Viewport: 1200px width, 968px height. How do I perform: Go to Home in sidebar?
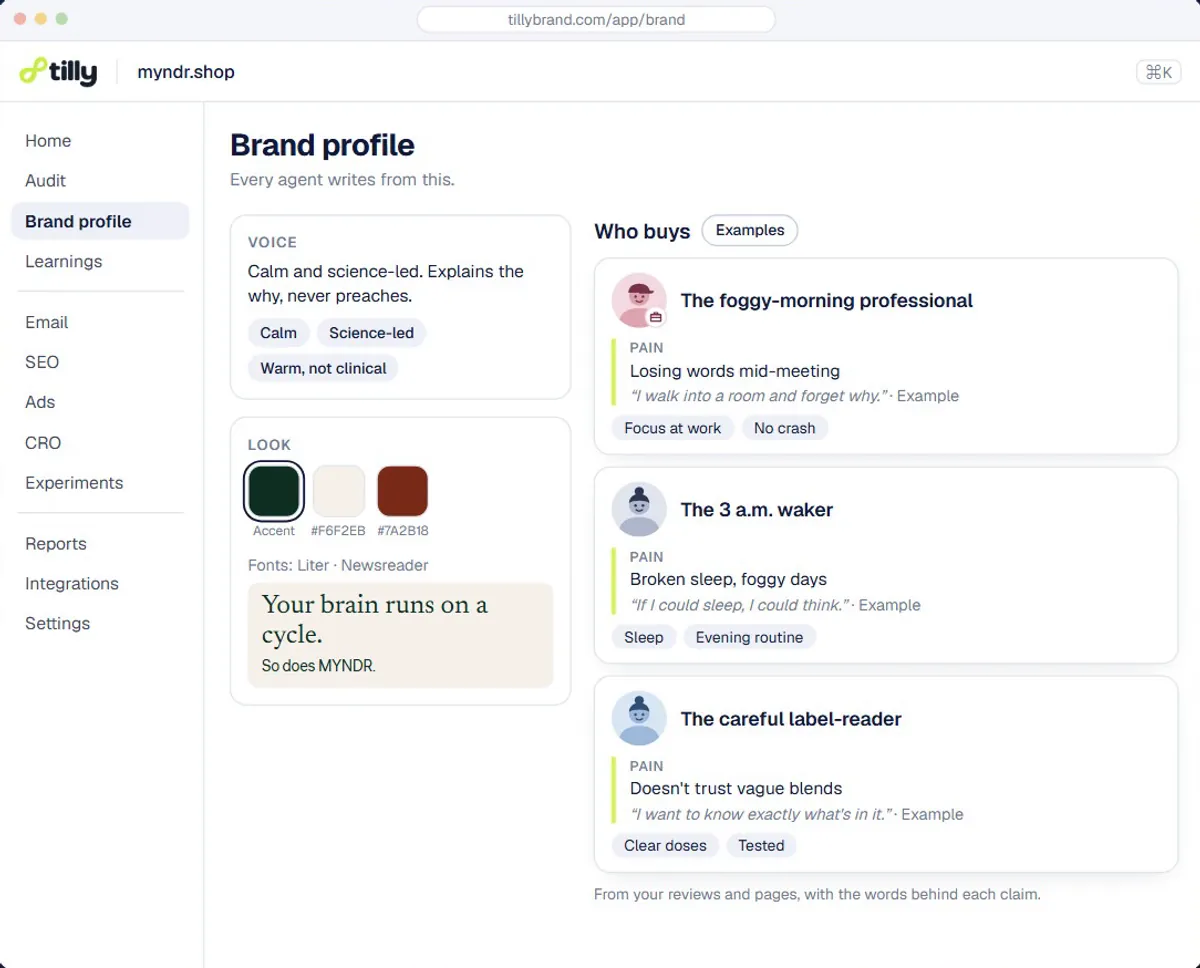click(48, 141)
